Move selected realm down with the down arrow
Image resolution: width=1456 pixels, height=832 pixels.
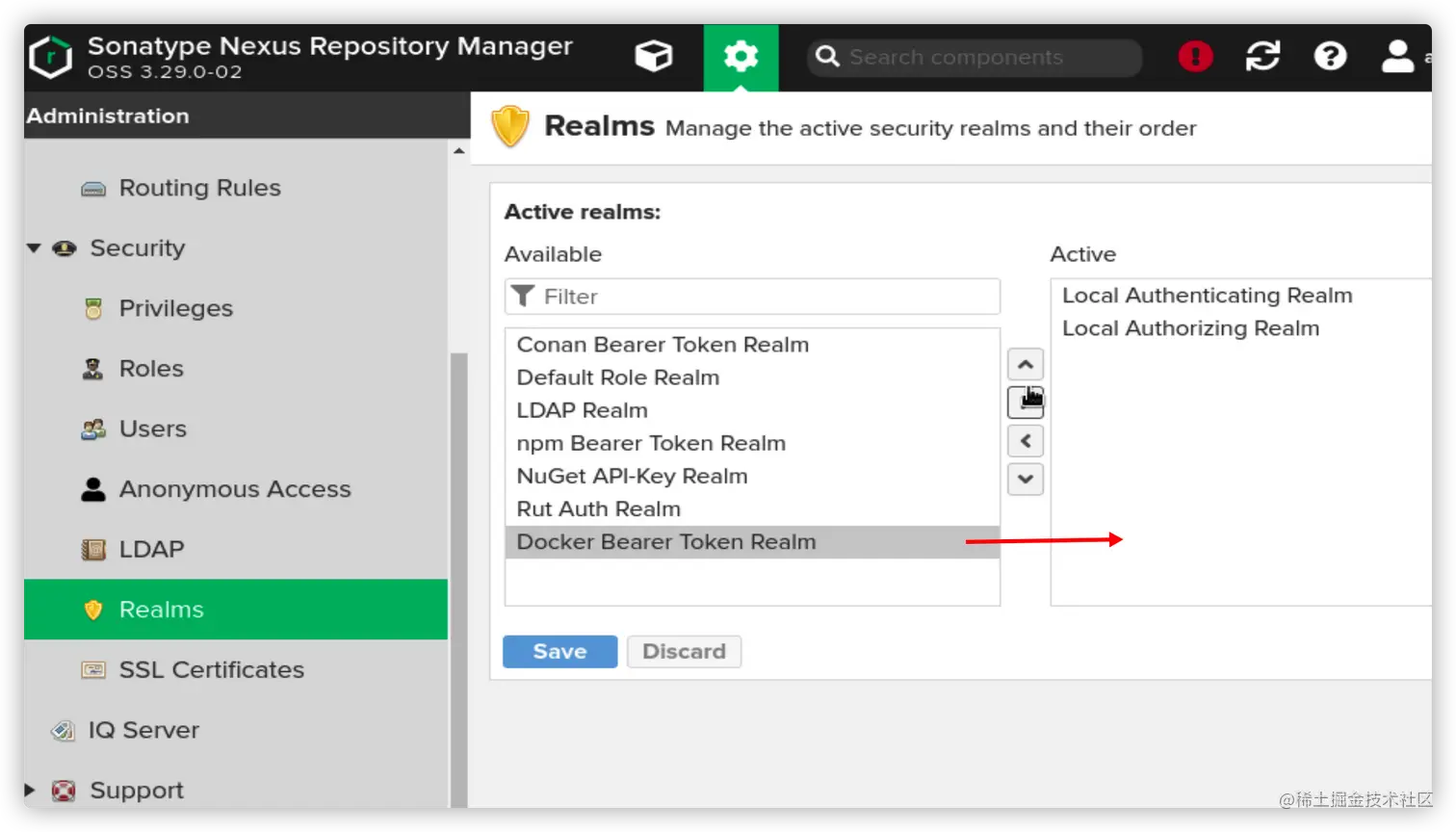click(1026, 479)
